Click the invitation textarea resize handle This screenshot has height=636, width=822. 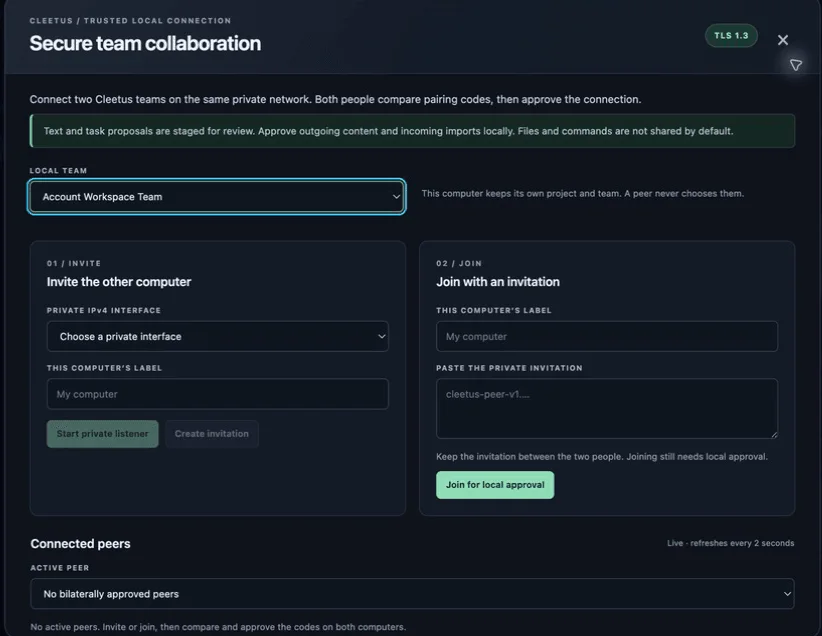(x=774, y=434)
